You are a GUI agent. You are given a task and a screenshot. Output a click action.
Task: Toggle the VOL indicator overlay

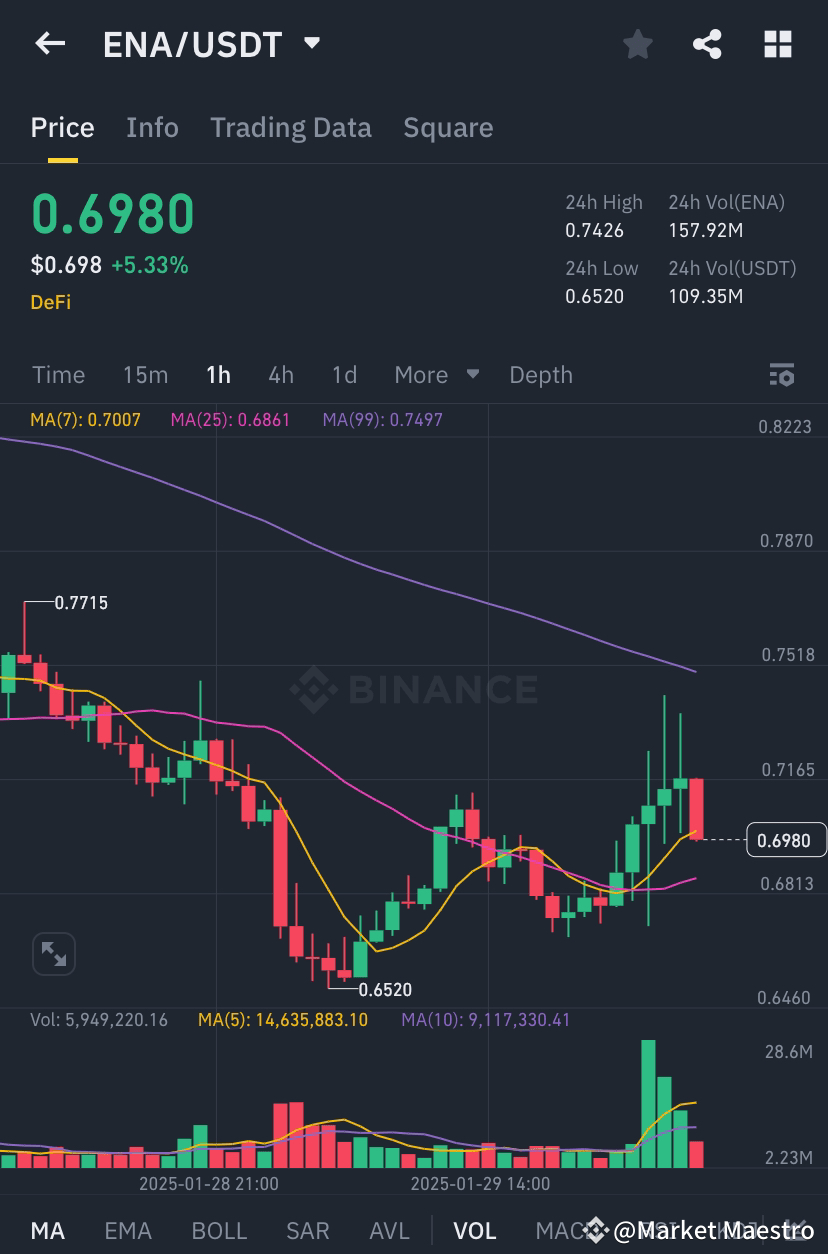tap(475, 1230)
